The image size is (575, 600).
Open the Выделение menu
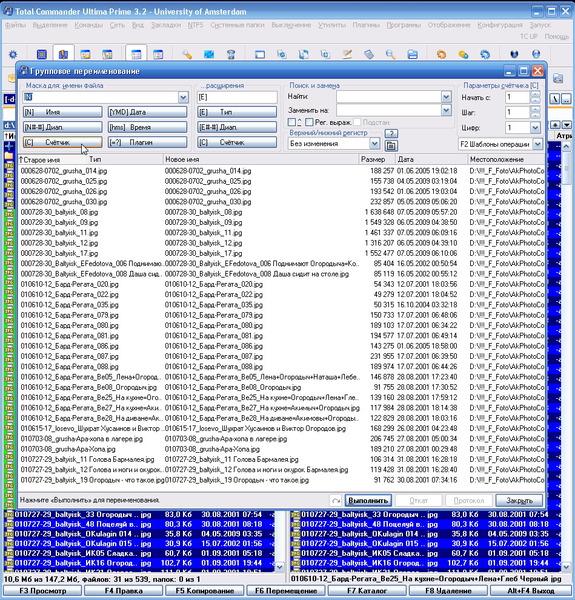click(50, 25)
